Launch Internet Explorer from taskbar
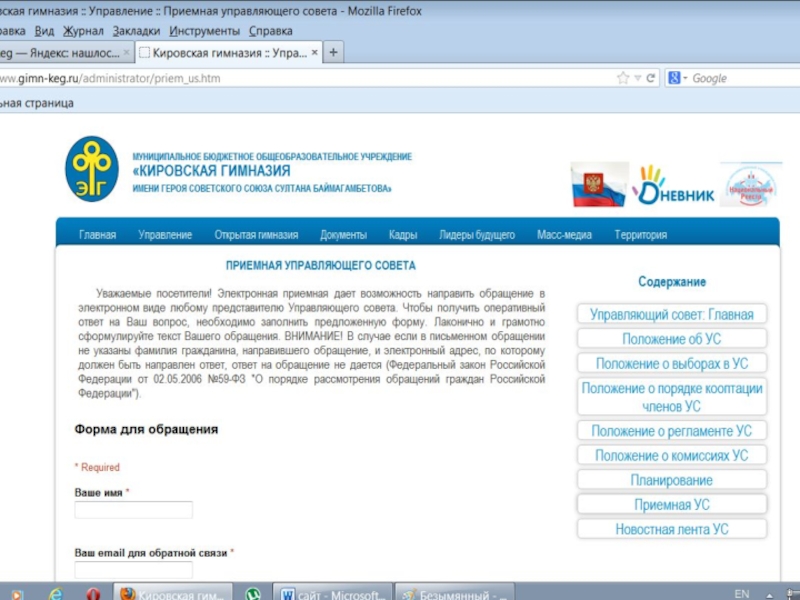Viewport: 800px width, 600px height. point(55,593)
